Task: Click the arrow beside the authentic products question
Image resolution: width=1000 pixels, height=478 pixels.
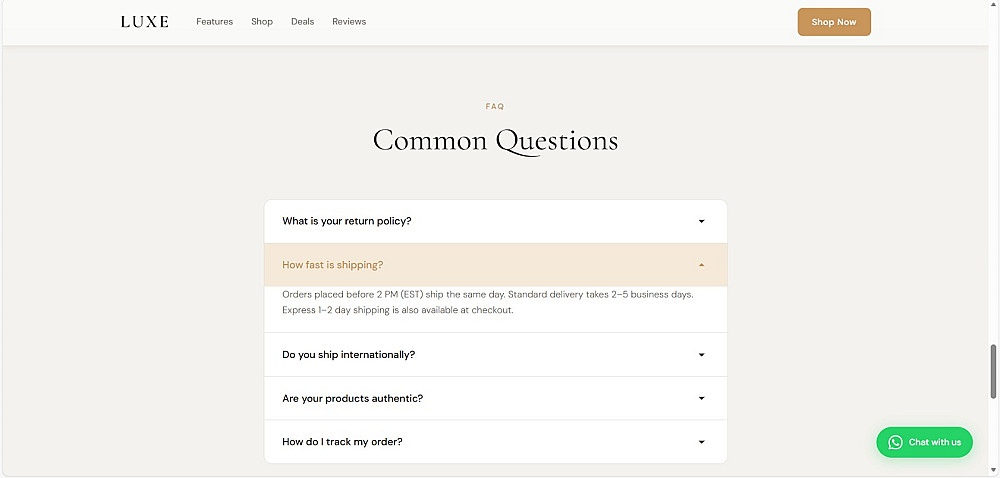Action: (701, 398)
